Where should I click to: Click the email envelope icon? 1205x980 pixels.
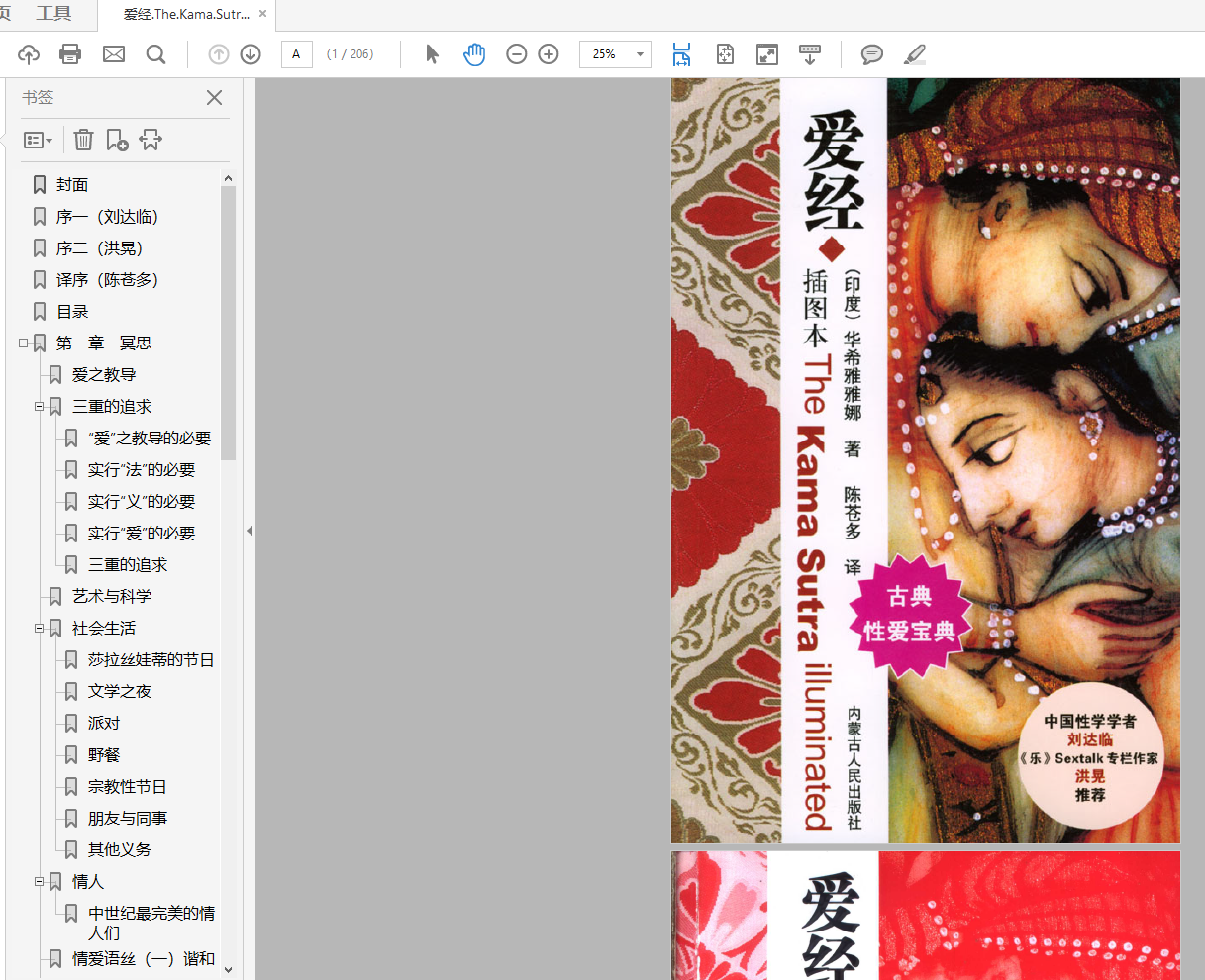tap(114, 54)
